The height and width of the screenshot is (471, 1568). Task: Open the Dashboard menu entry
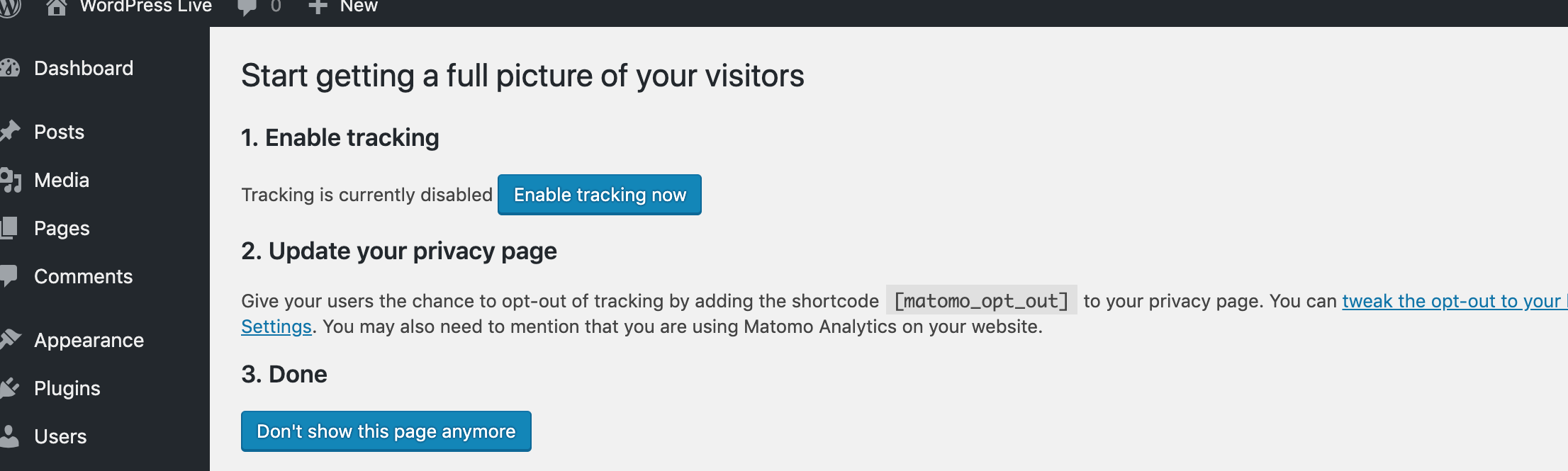click(x=83, y=68)
